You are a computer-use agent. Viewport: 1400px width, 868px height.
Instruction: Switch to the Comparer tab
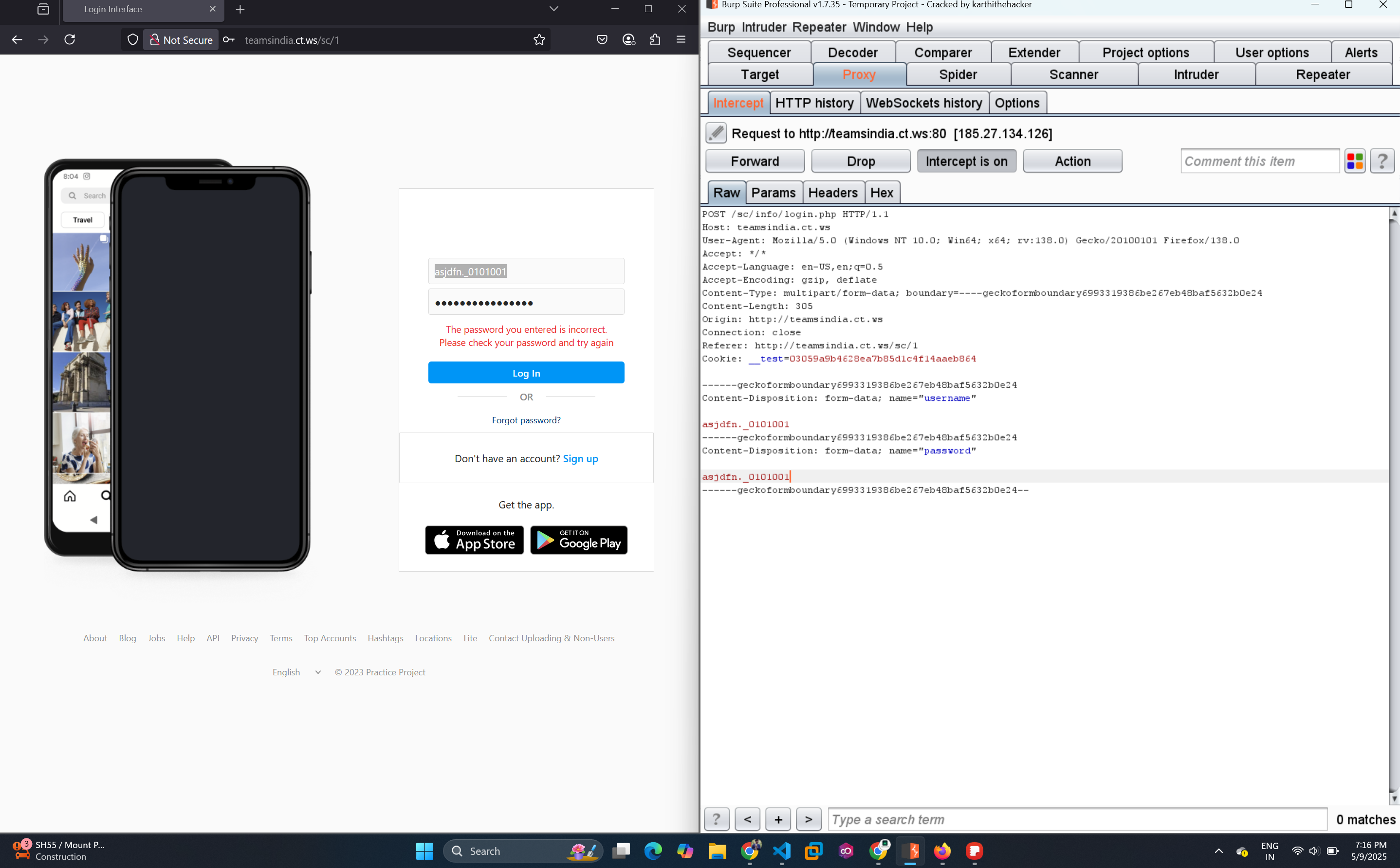943,52
